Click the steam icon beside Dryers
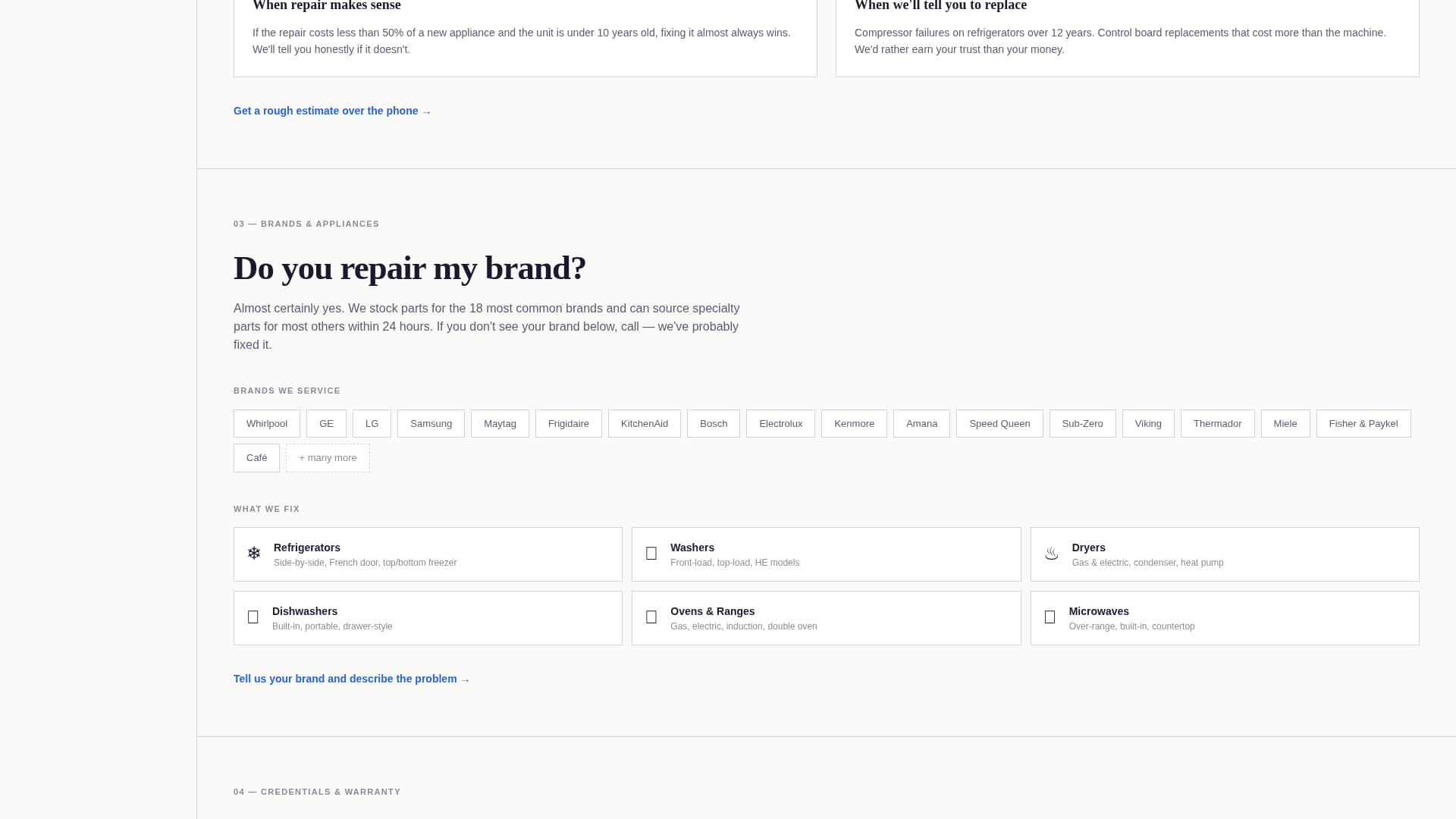 [x=1051, y=554]
